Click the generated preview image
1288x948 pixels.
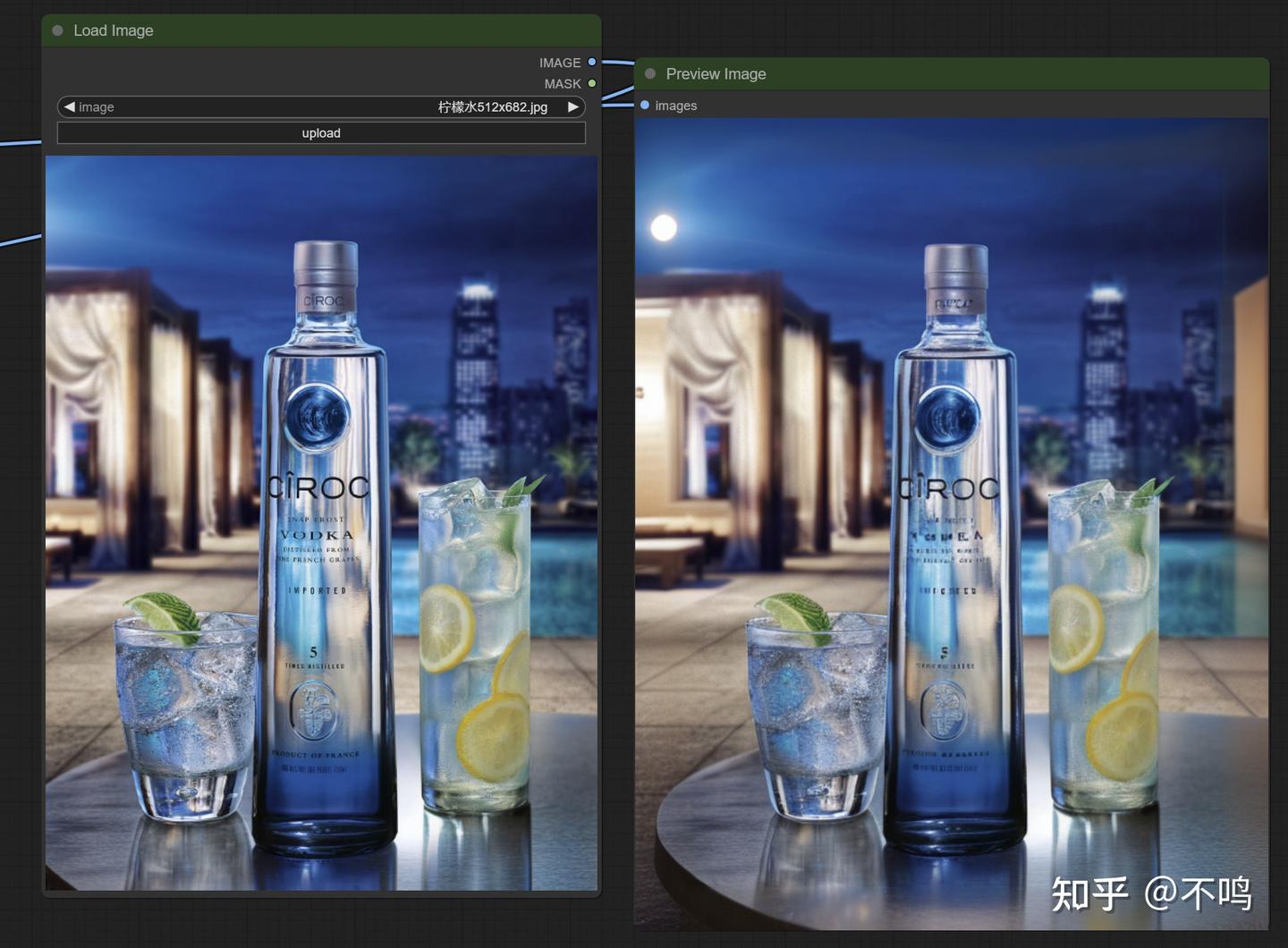click(x=952, y=523)
